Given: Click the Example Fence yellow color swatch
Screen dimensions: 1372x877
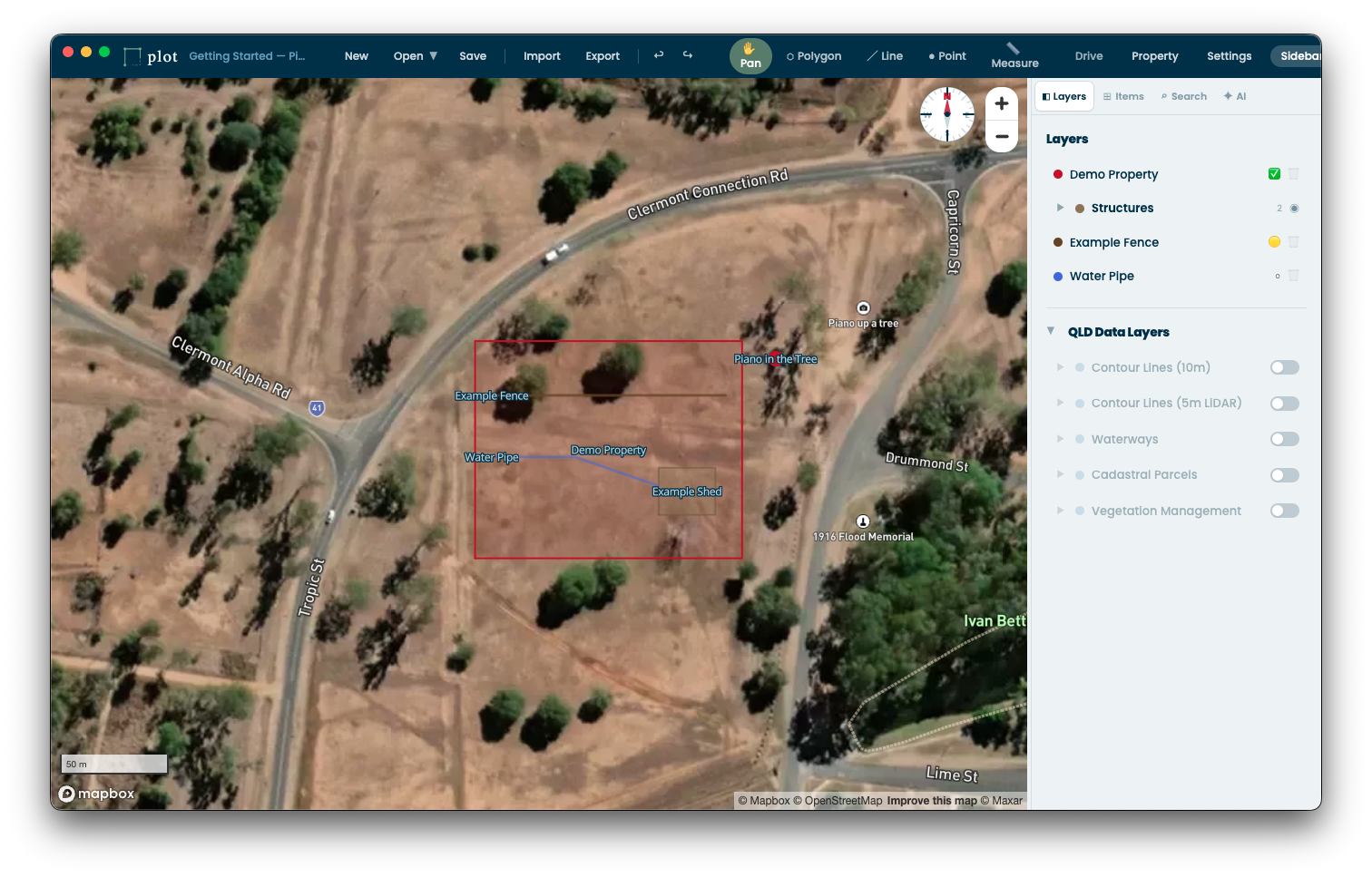Looking at the screenshot, I should click(1274, 242).
